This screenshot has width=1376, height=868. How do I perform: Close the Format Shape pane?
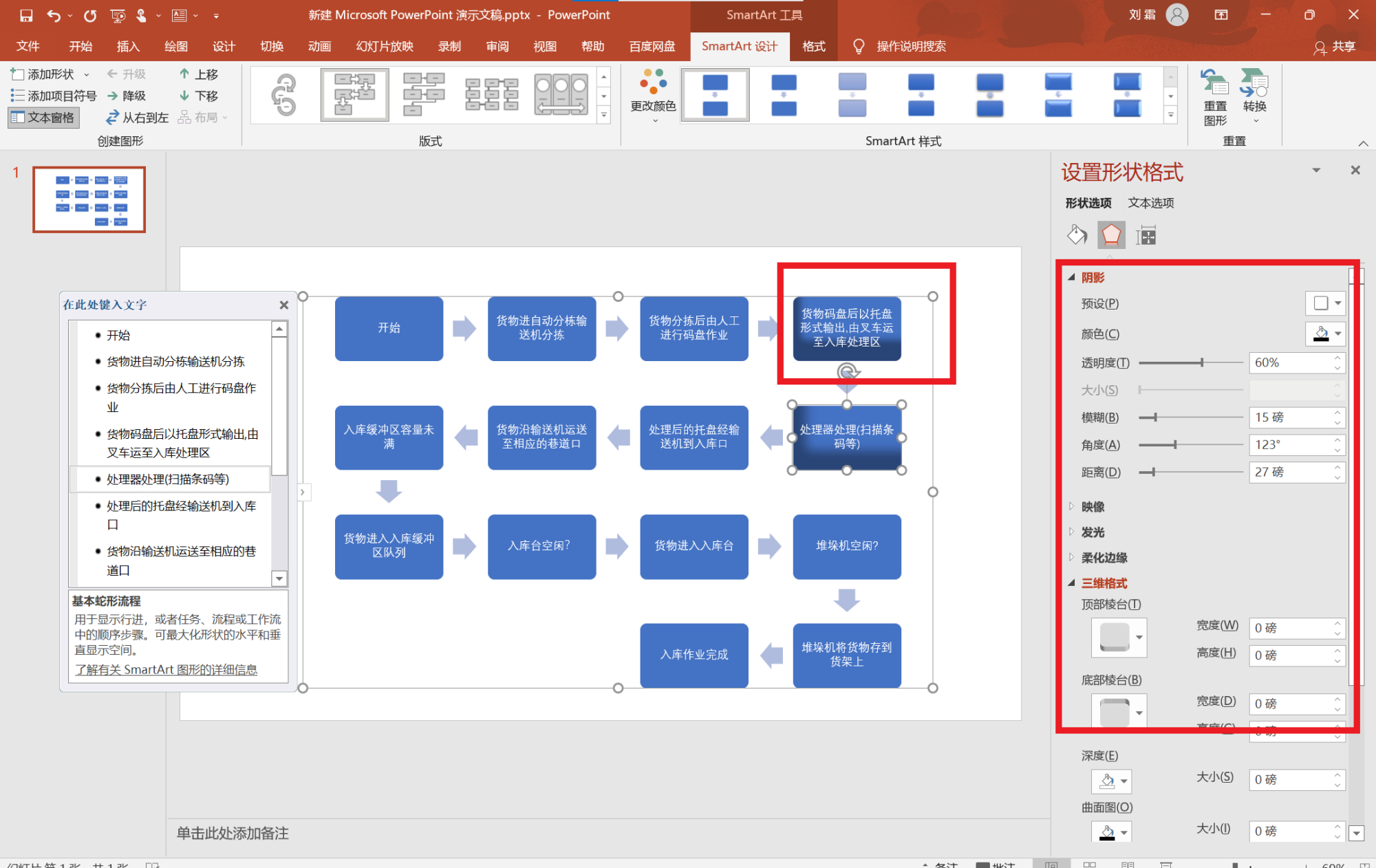tap(1355, 170)
